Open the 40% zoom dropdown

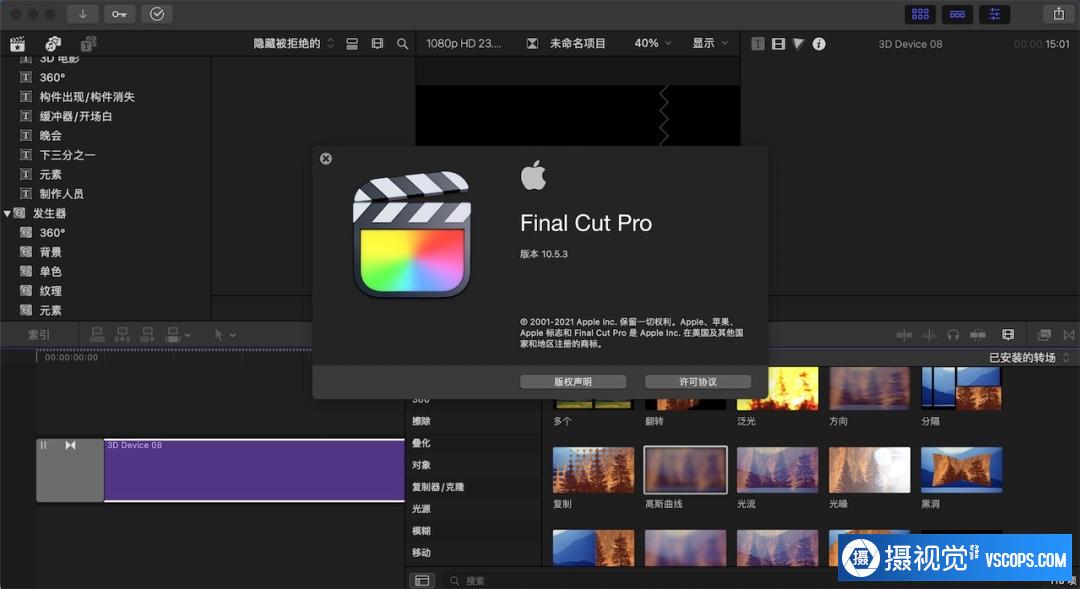tap(652, 43)
